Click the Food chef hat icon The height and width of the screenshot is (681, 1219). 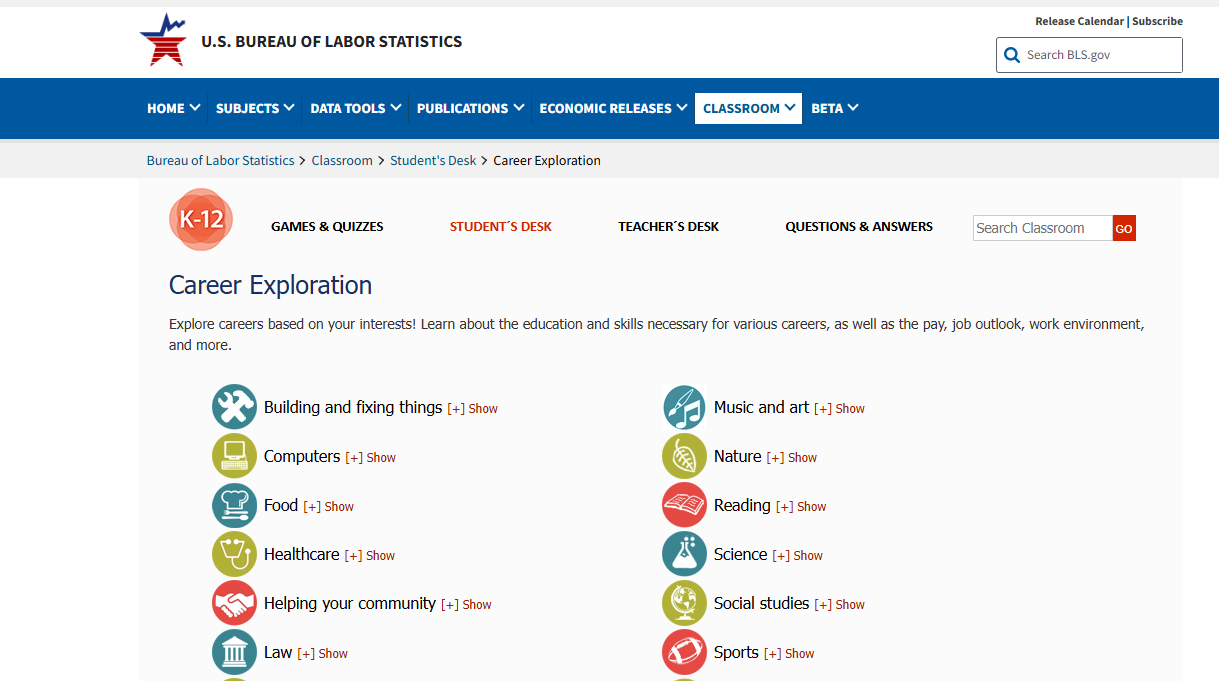click(x=234, y=505)
